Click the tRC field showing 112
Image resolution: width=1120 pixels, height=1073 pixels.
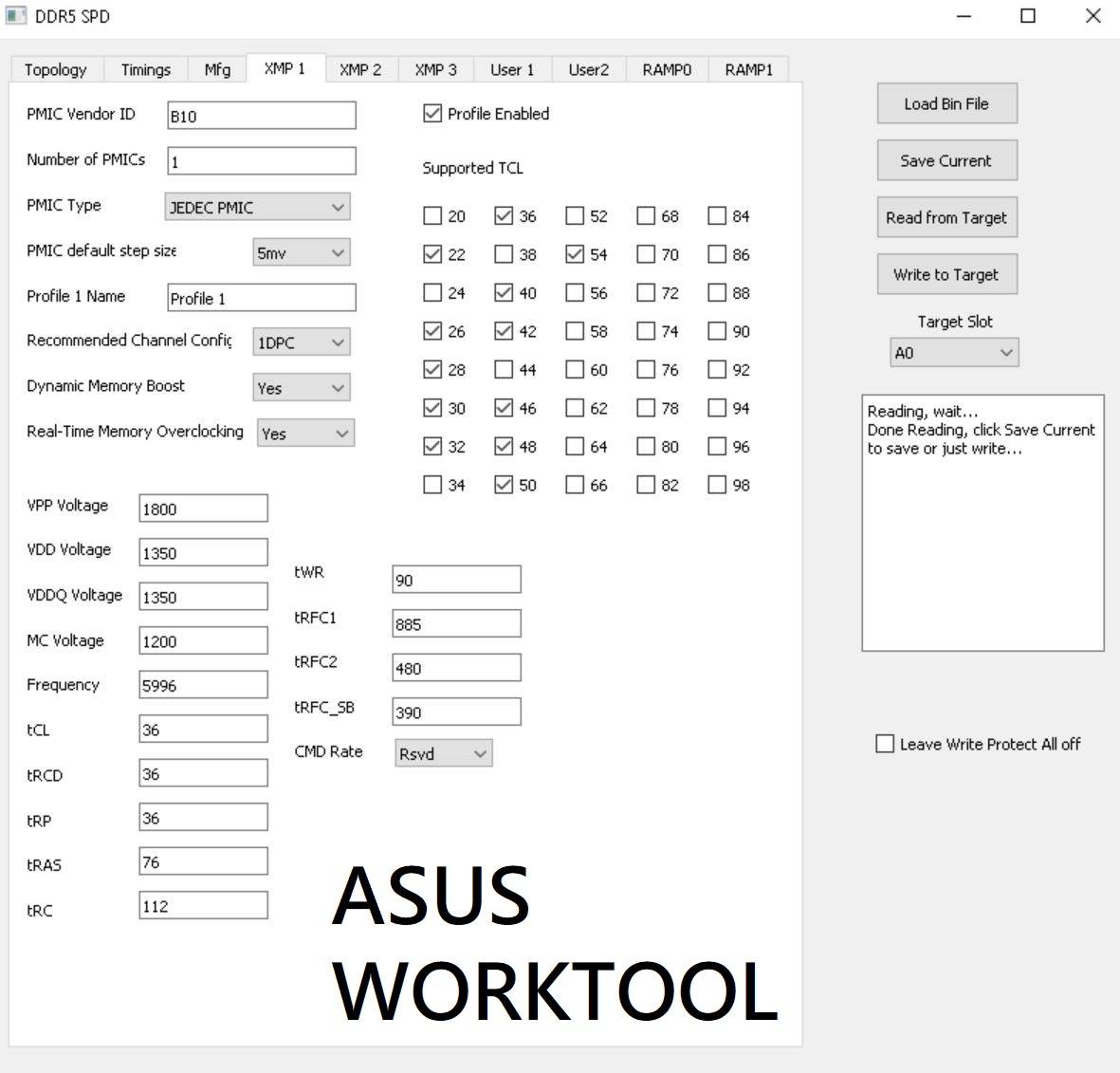coord(204,906)
